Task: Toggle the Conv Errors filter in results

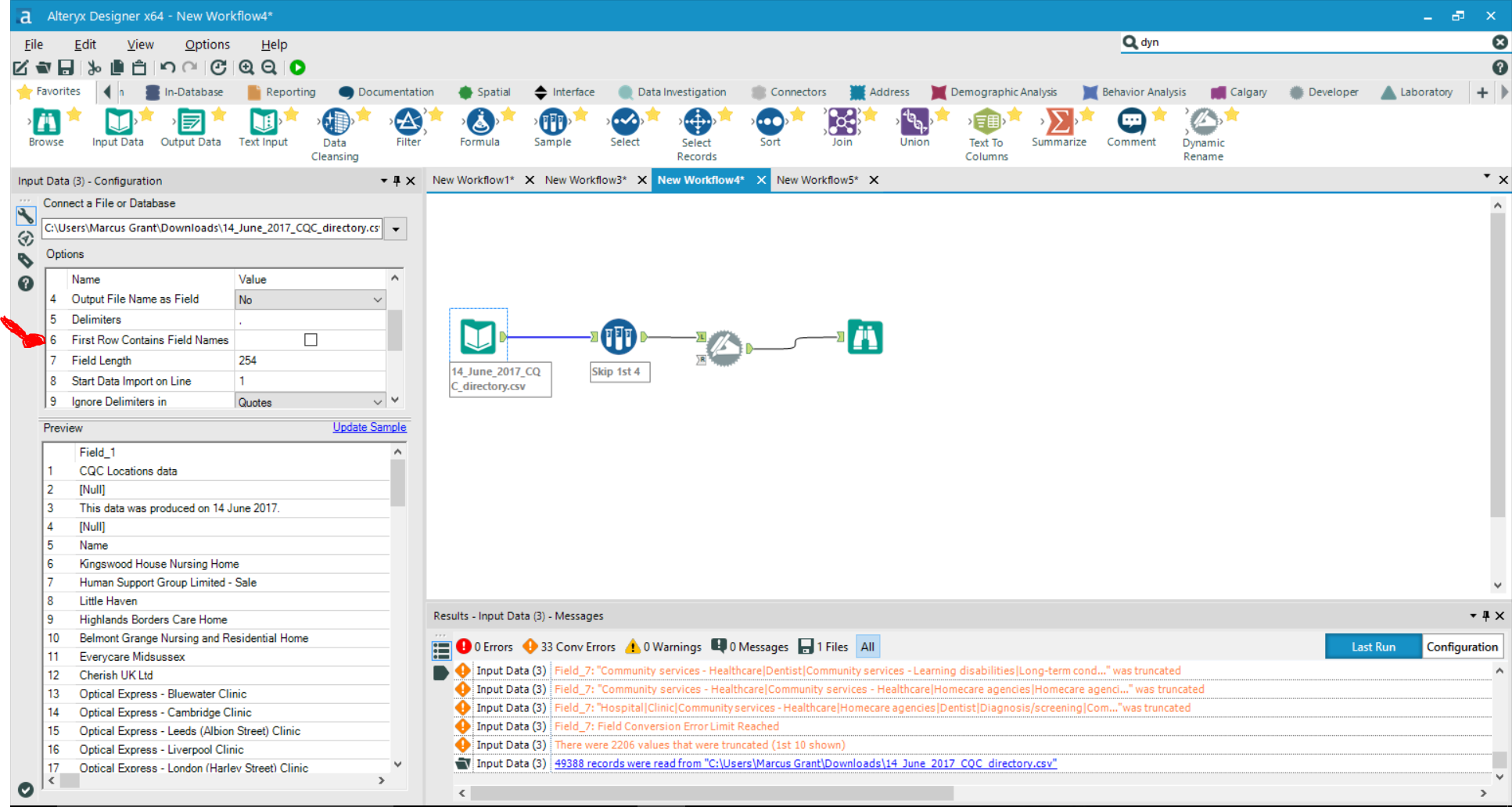Action: (569, 647)
